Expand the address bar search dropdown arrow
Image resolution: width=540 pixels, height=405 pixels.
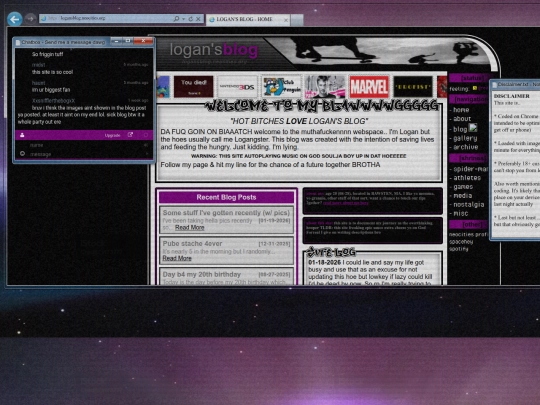(x=184, y=19)
